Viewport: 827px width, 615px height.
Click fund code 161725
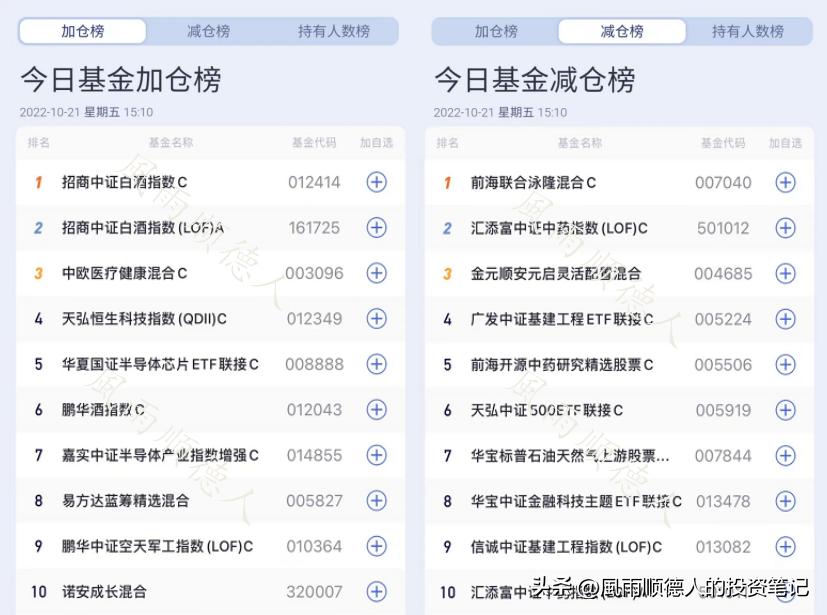coord(314,228)
